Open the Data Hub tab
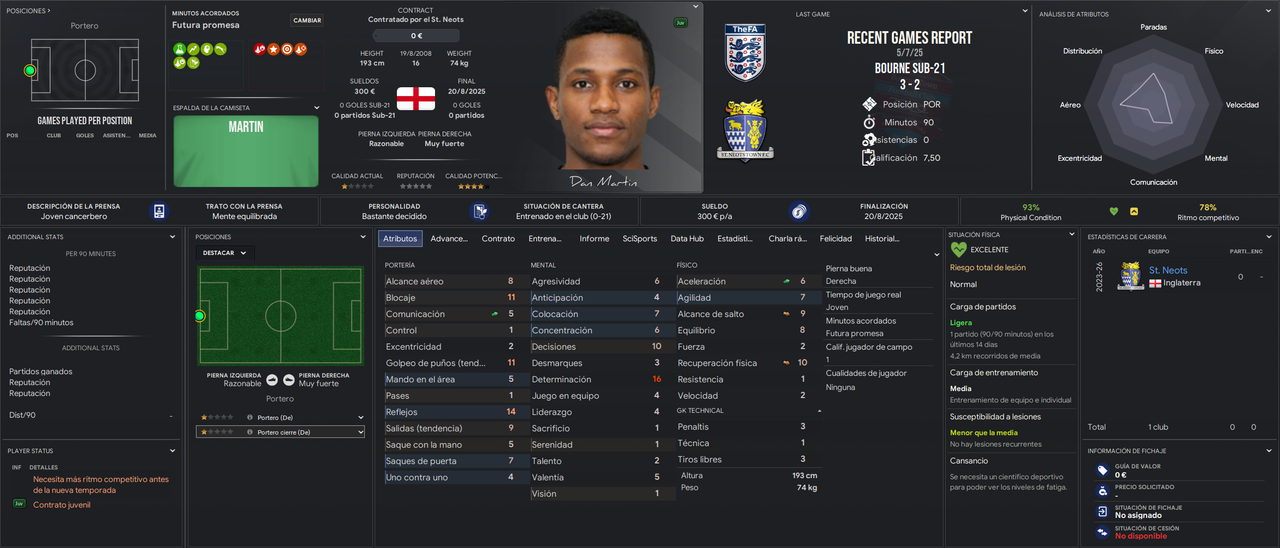This screenshot has width=1280, height=548. (x=687, y=239)
